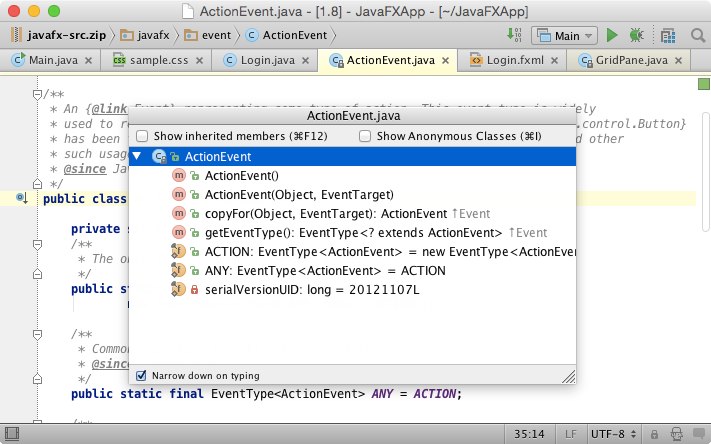Click the gutter icon next to public class
The height and width of the screenshot is (444, 711).
point(21,198)
